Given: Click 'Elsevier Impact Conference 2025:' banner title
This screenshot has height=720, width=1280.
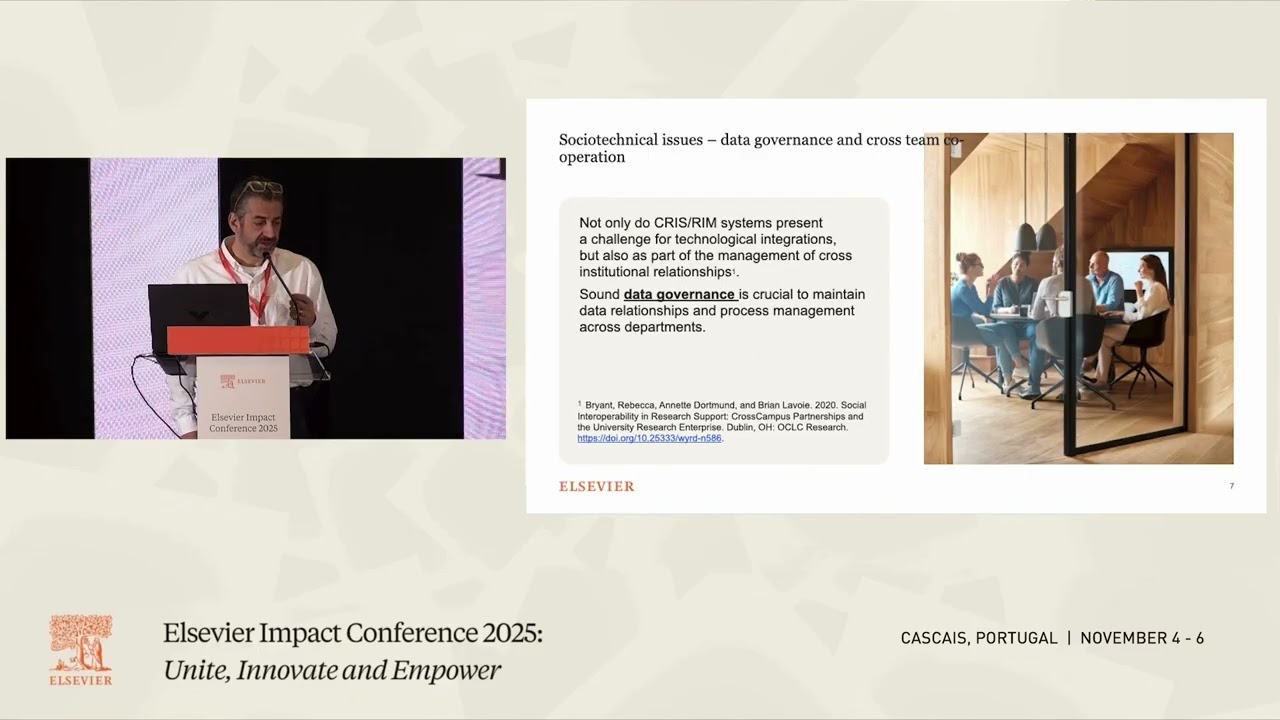Looking at the screenshot, I should (353, 633).
